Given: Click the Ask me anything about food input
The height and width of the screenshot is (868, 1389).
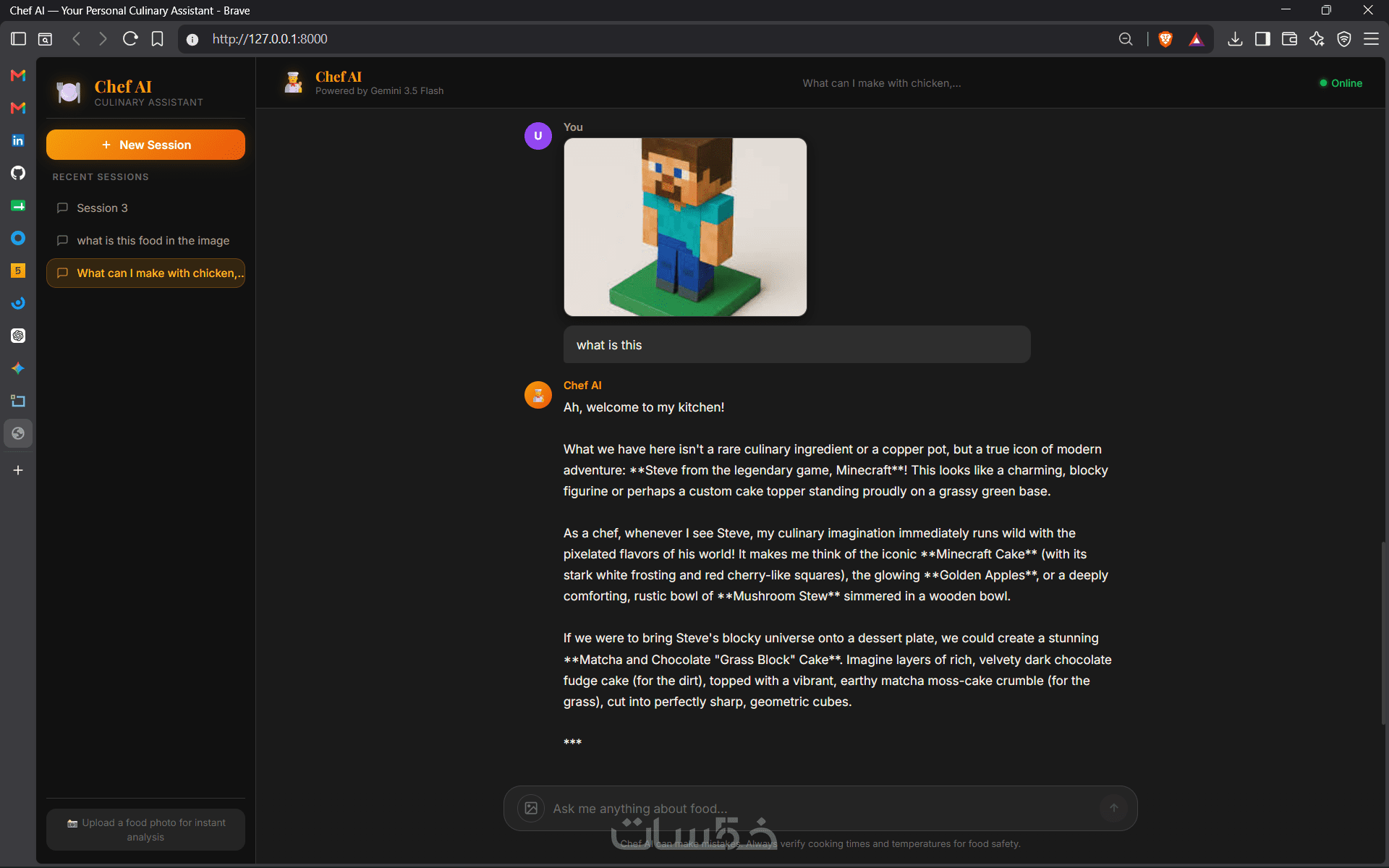Looking at the screenshot, I should [821, 809].
